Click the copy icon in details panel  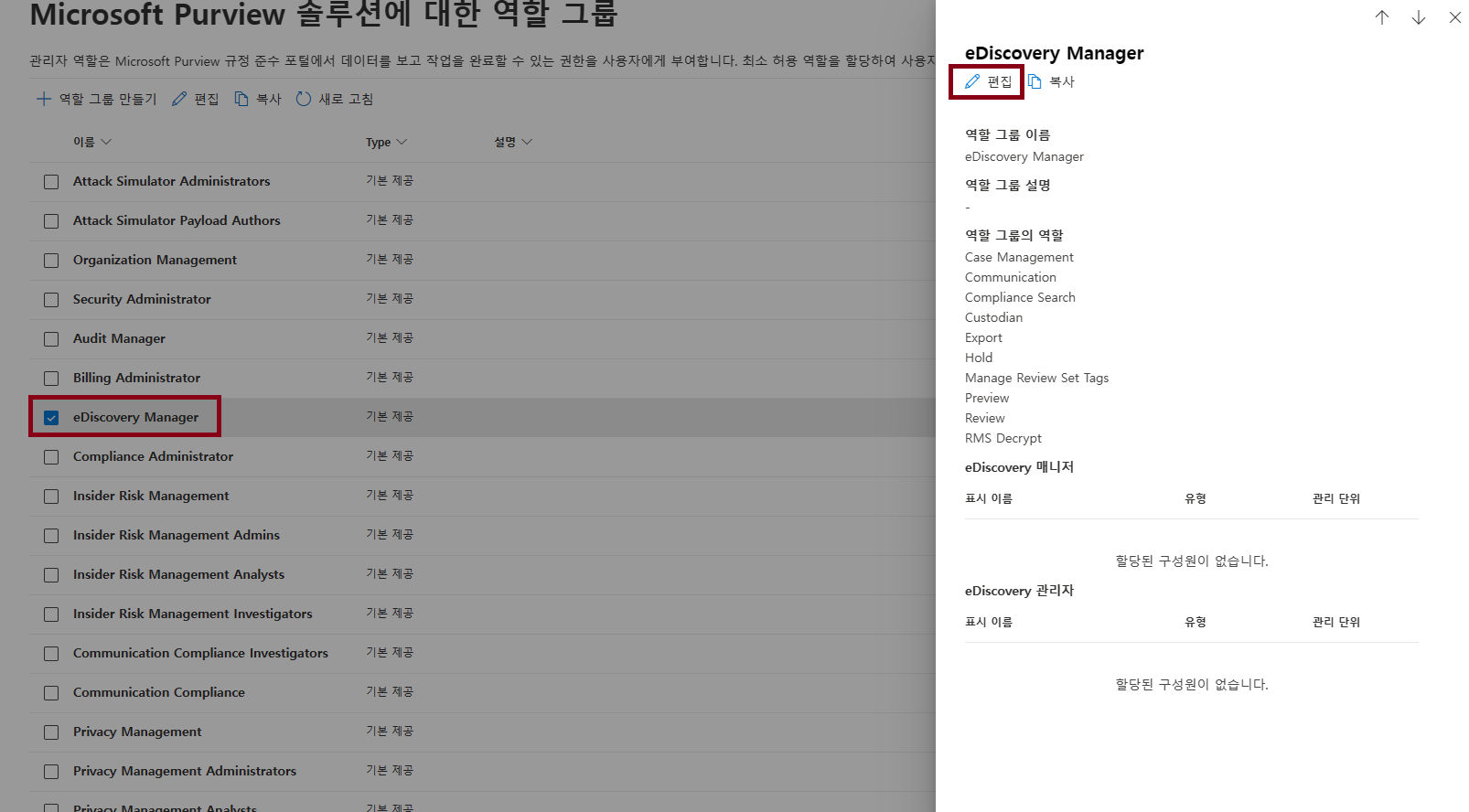(x=1035, y=81)
